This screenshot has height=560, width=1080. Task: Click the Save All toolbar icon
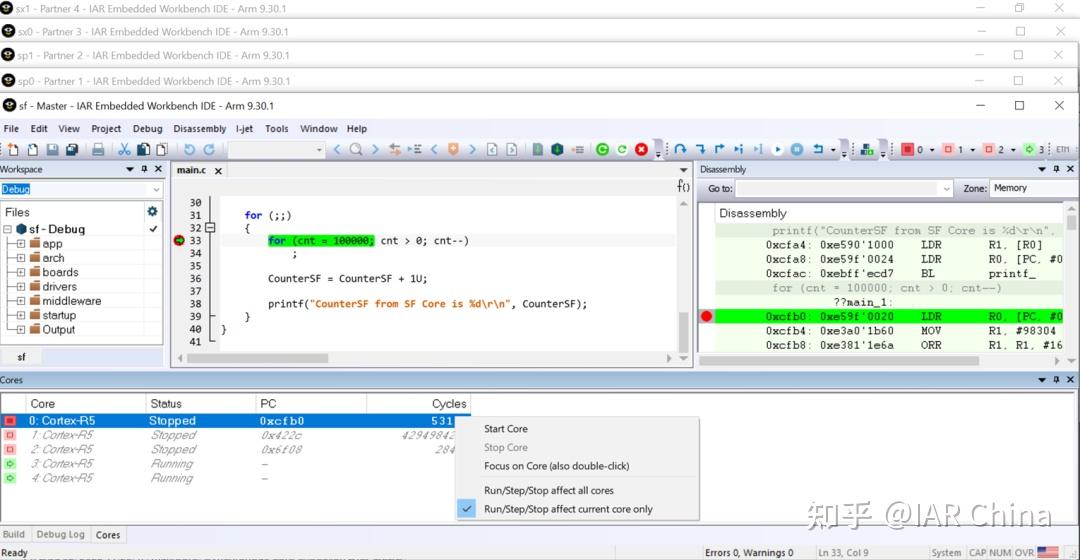pyautogui.click(x=72, y=149)
